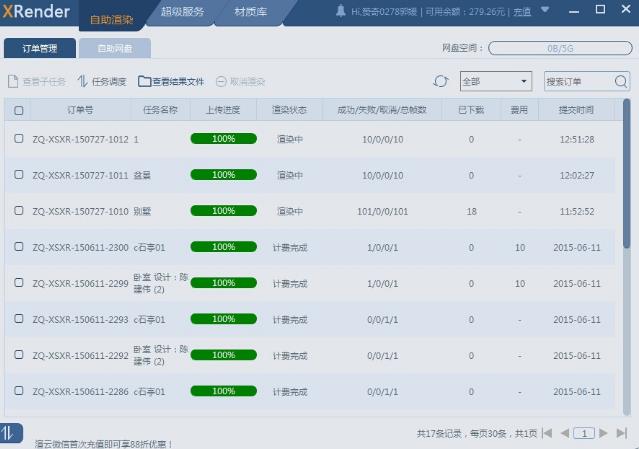The height and width of the screenshot is (449, 639).
Task: Check the select-all header checkbox
Action: coord(19,110)
